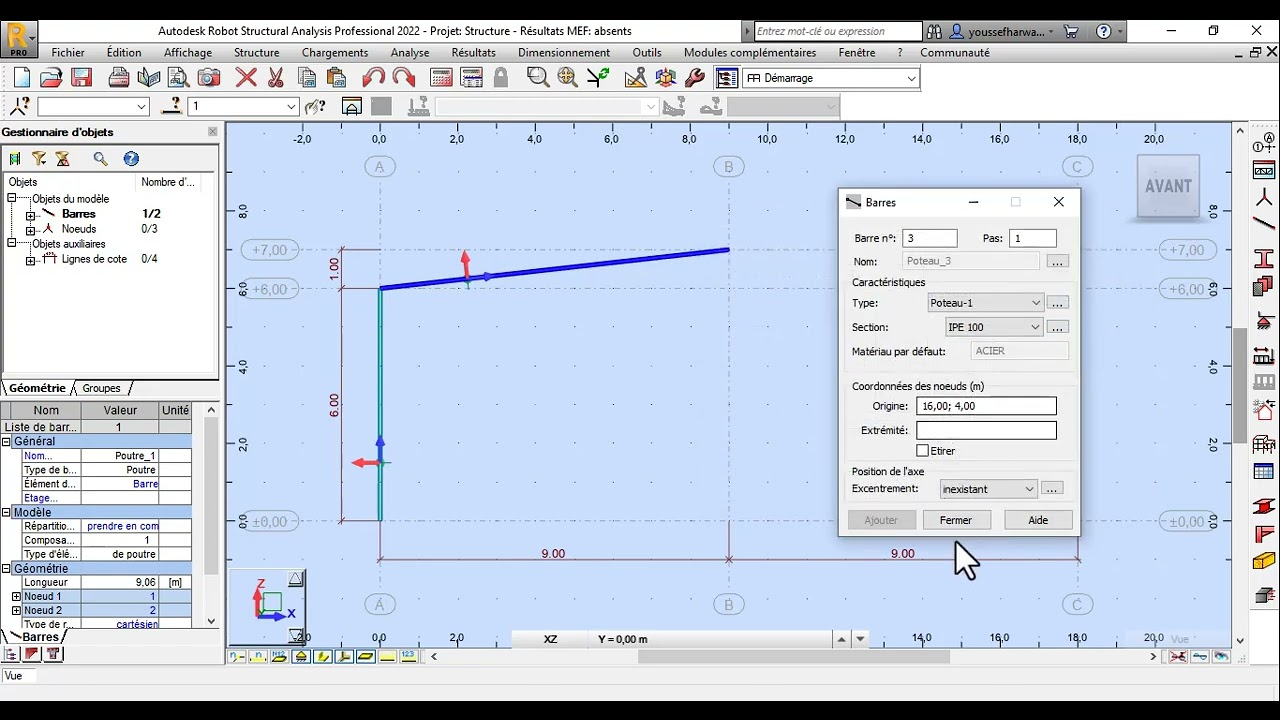Image resolution: width=1280 pixels, height=720 pixels.
Task: Close the Gestionnaire d'objets panel
Action: [x=212, y=132]
